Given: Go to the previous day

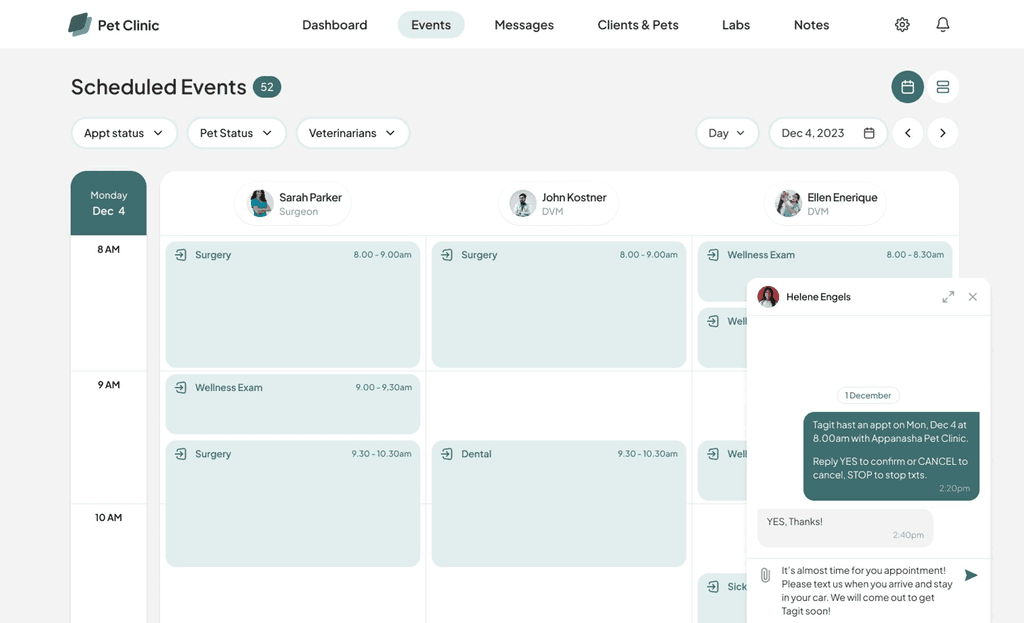Looking at the screenshot, I should [908, 133].
